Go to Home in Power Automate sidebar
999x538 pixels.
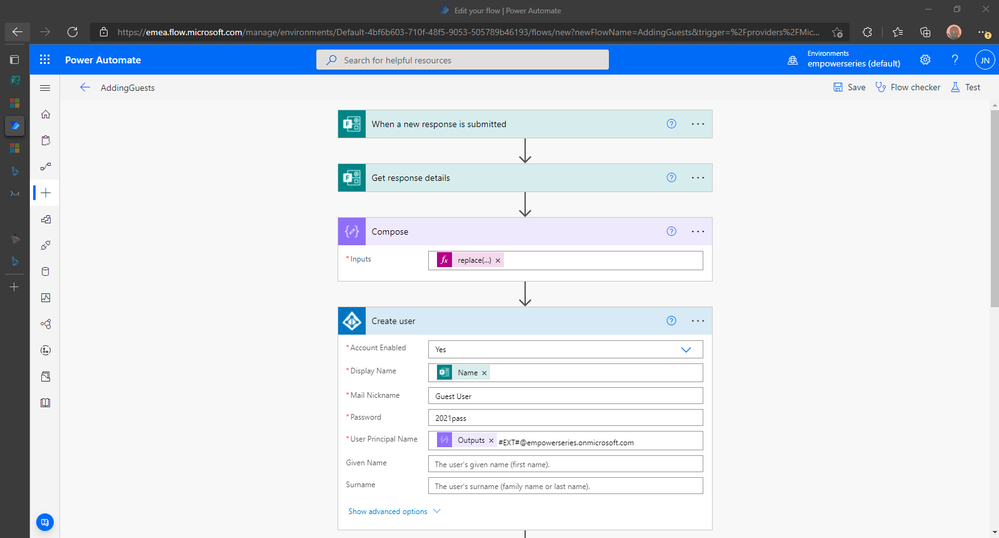(45, 114)
